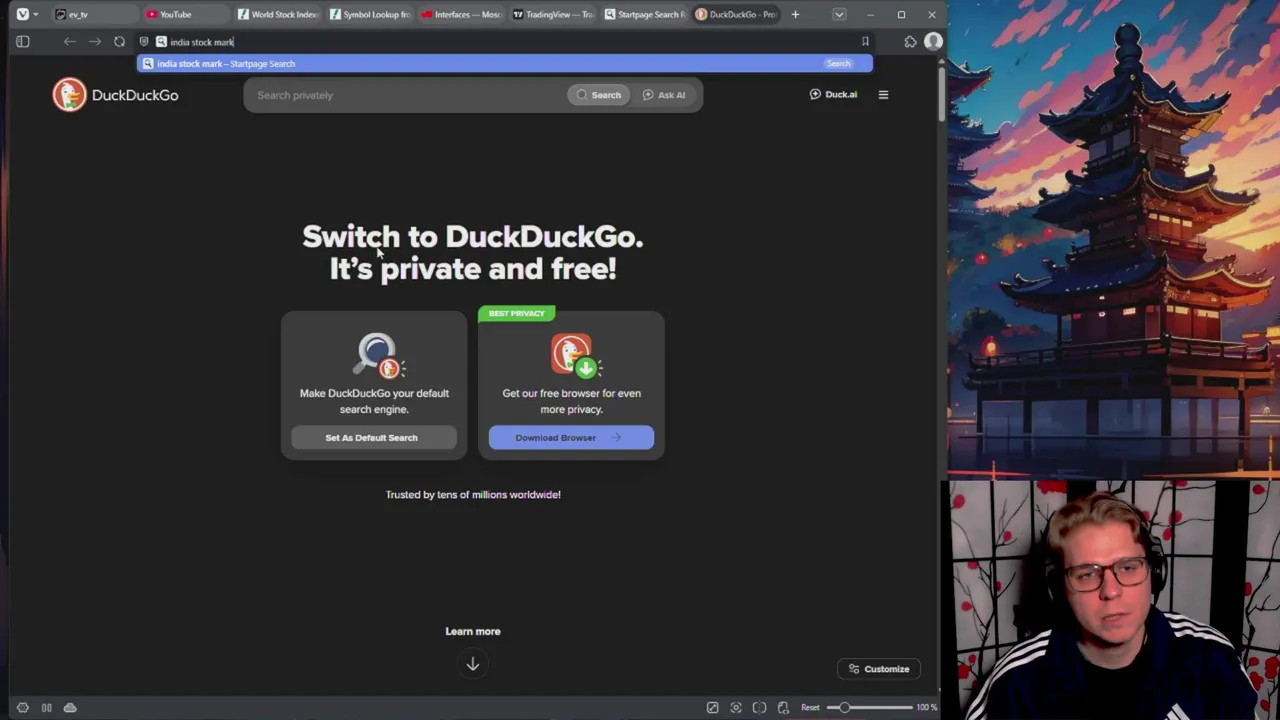1280x720 pixels.
Task: Open settings gear in status bar
Action: click(23, 708)
